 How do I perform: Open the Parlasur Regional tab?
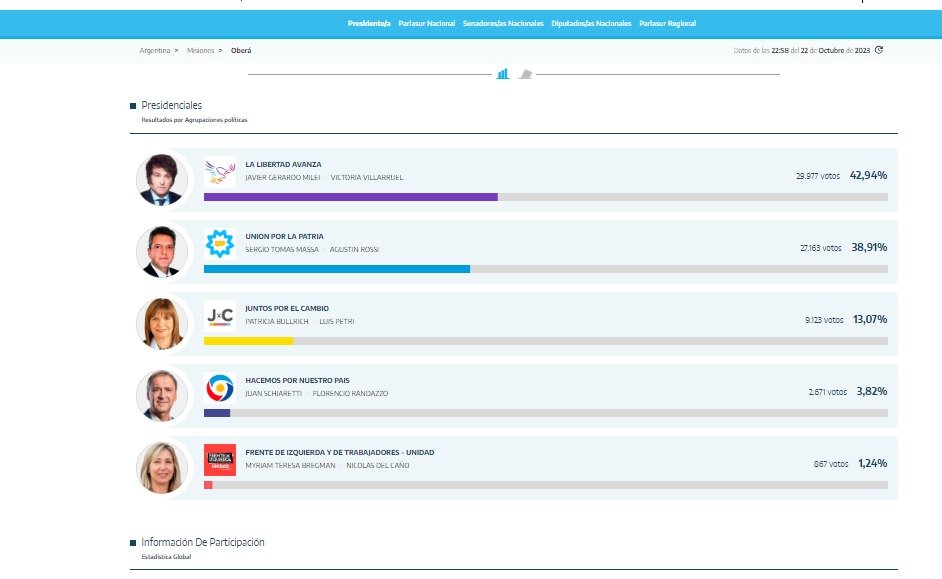[667, 23]
